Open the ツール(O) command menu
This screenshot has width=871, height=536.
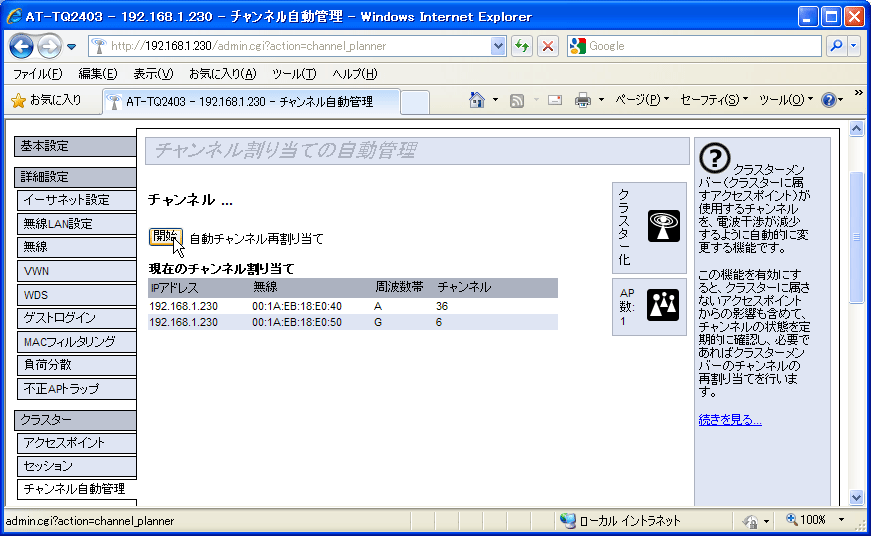[x=785, y=100]
